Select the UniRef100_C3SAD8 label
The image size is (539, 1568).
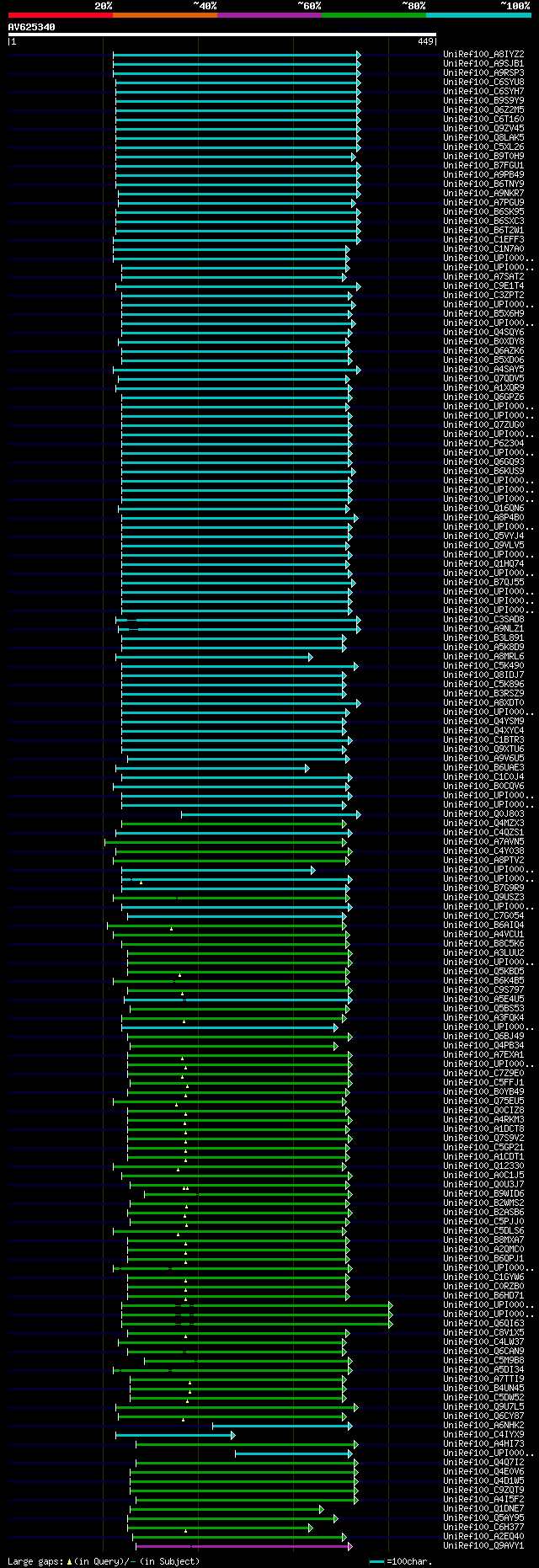pos(483,619)
